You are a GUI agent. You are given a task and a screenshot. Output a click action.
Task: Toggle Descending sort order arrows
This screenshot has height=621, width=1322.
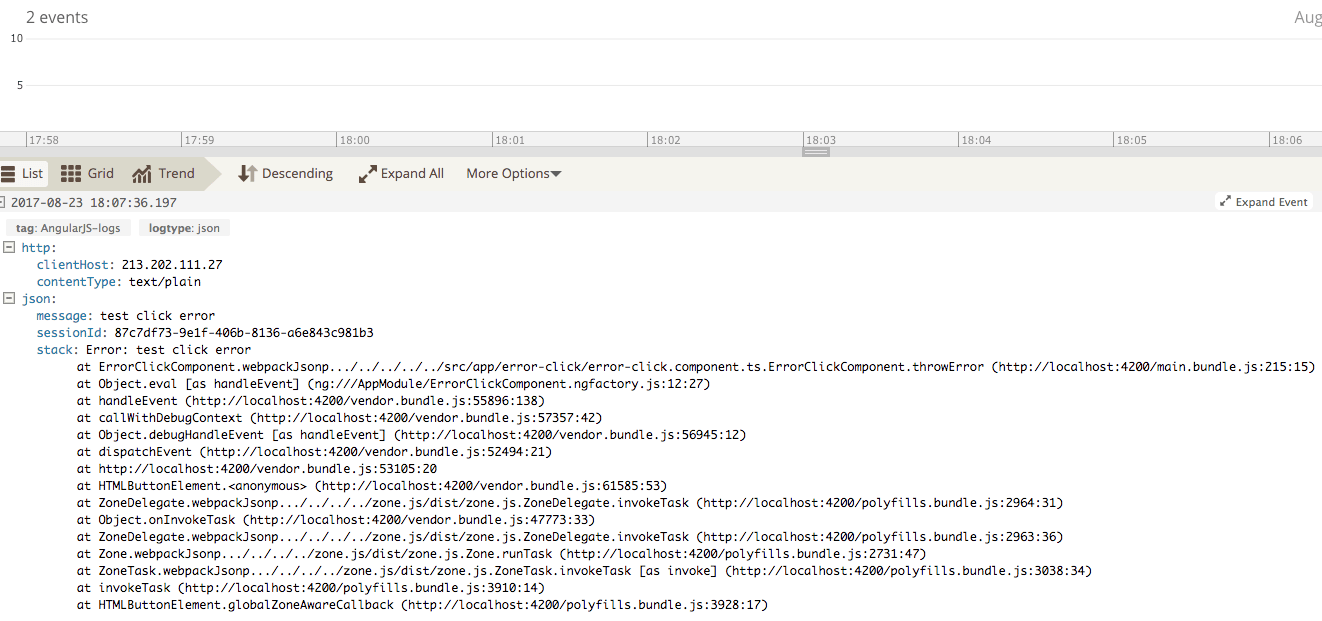[x=247, y=174]
